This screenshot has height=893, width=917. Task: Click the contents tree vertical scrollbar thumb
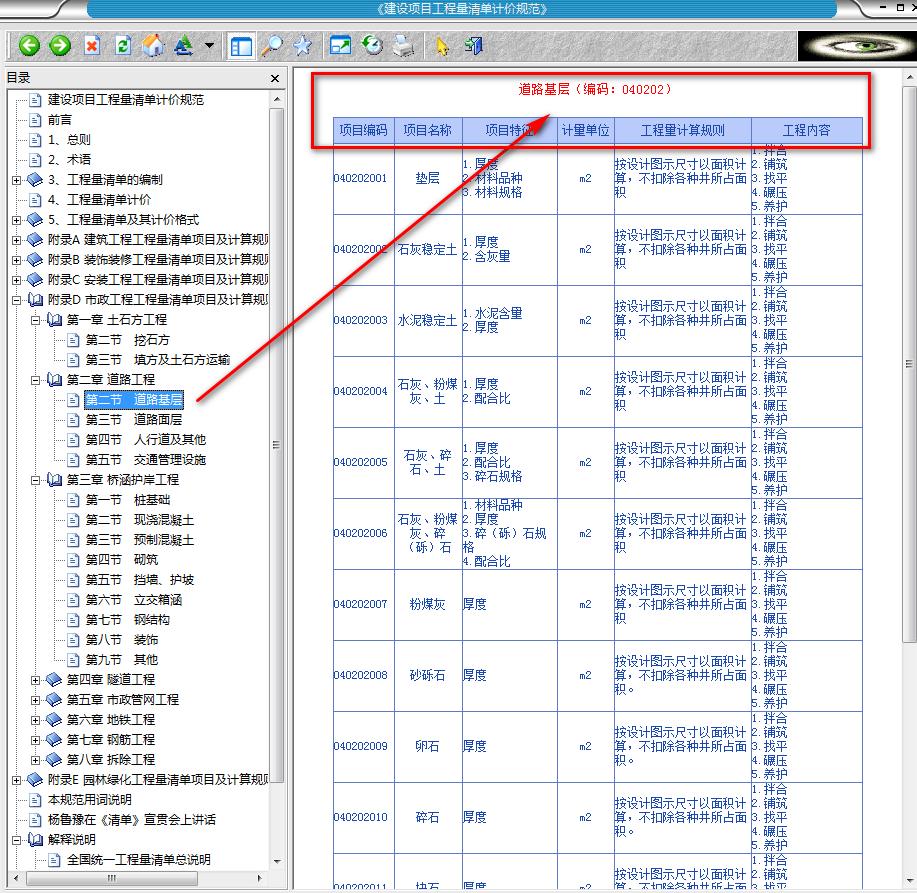(x=277, y=444)
